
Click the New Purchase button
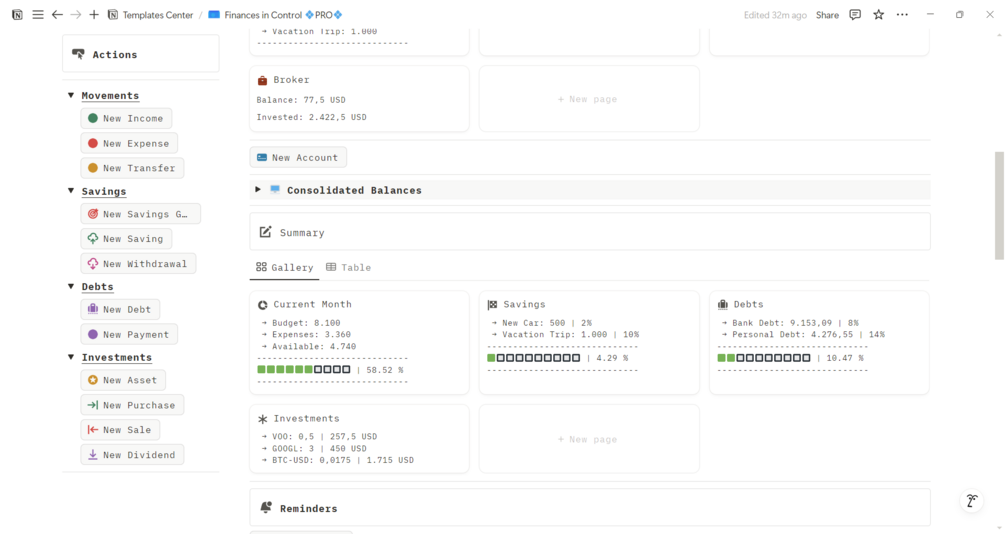click(x=132, y=405)
